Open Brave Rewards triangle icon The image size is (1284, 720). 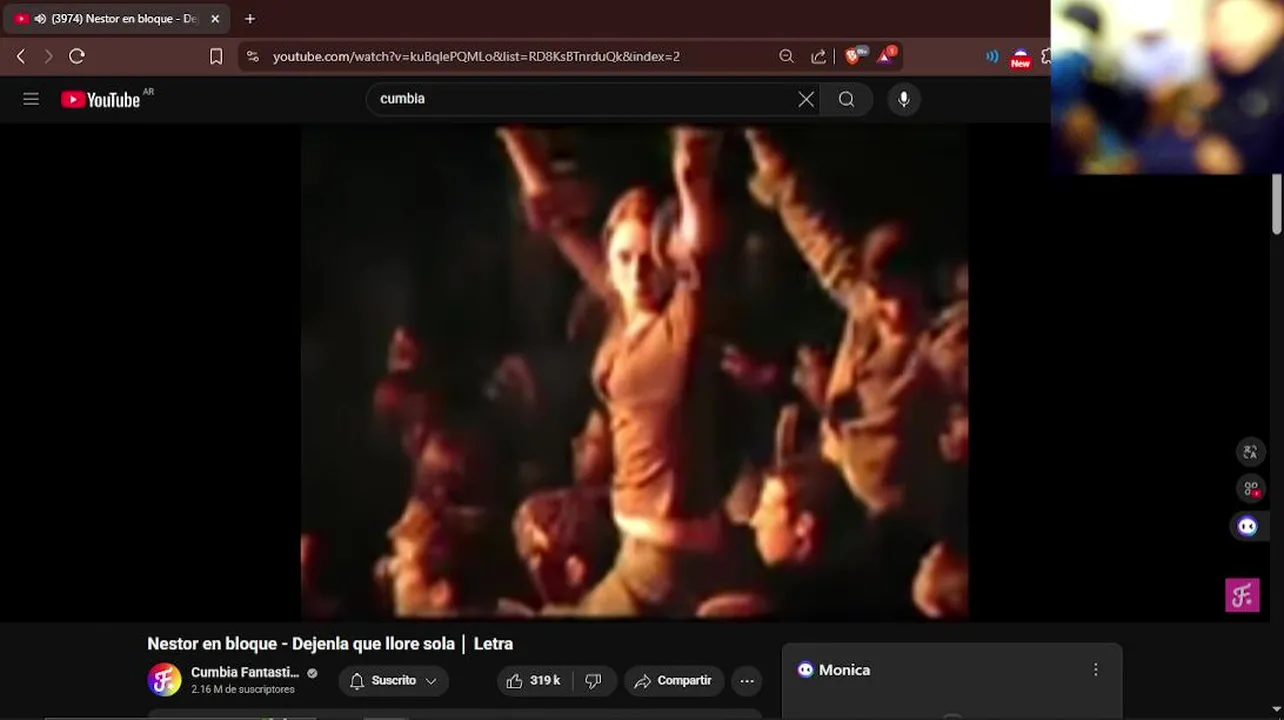coord(887,55)
